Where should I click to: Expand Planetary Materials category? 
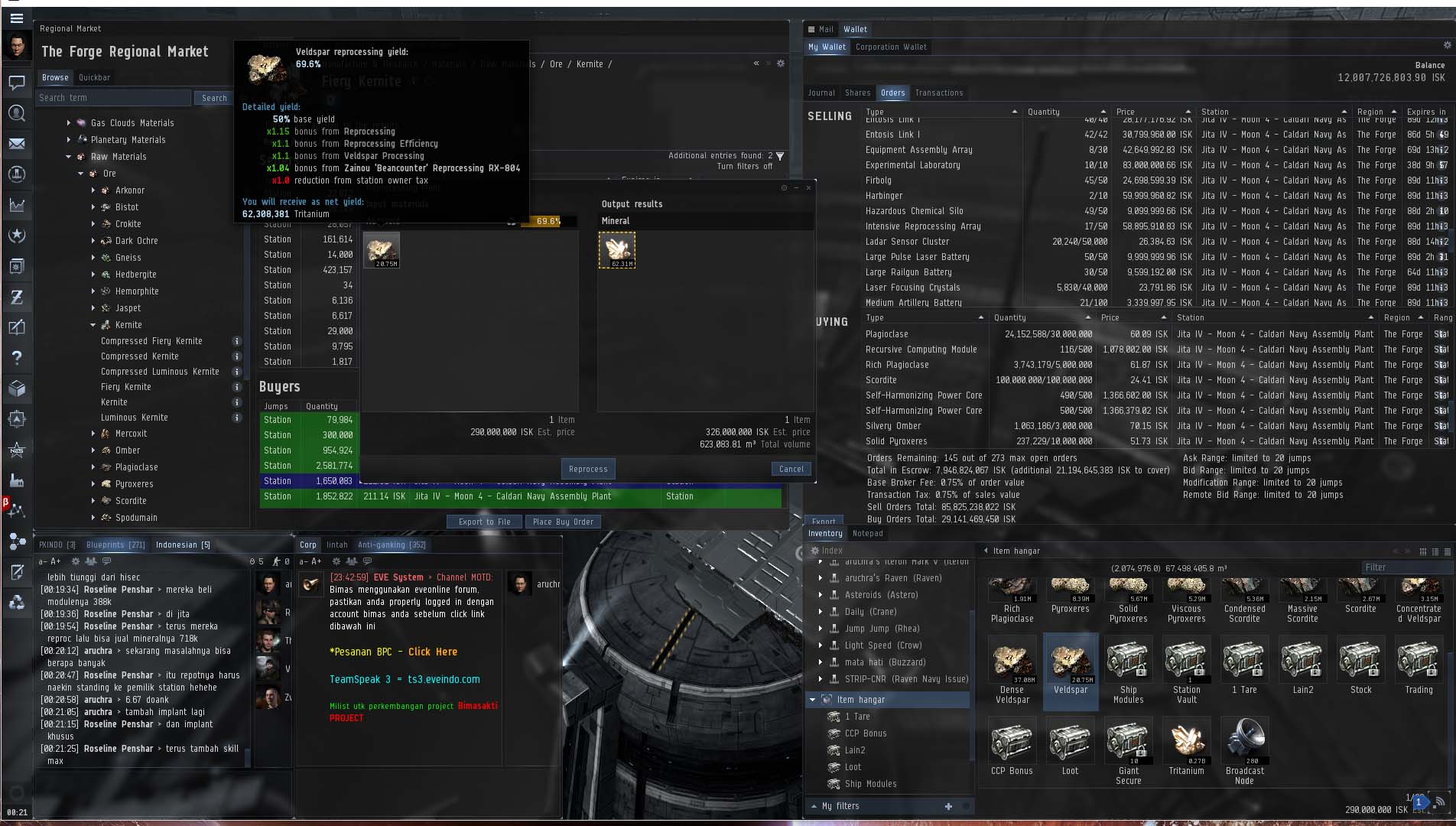coord(69,140)
